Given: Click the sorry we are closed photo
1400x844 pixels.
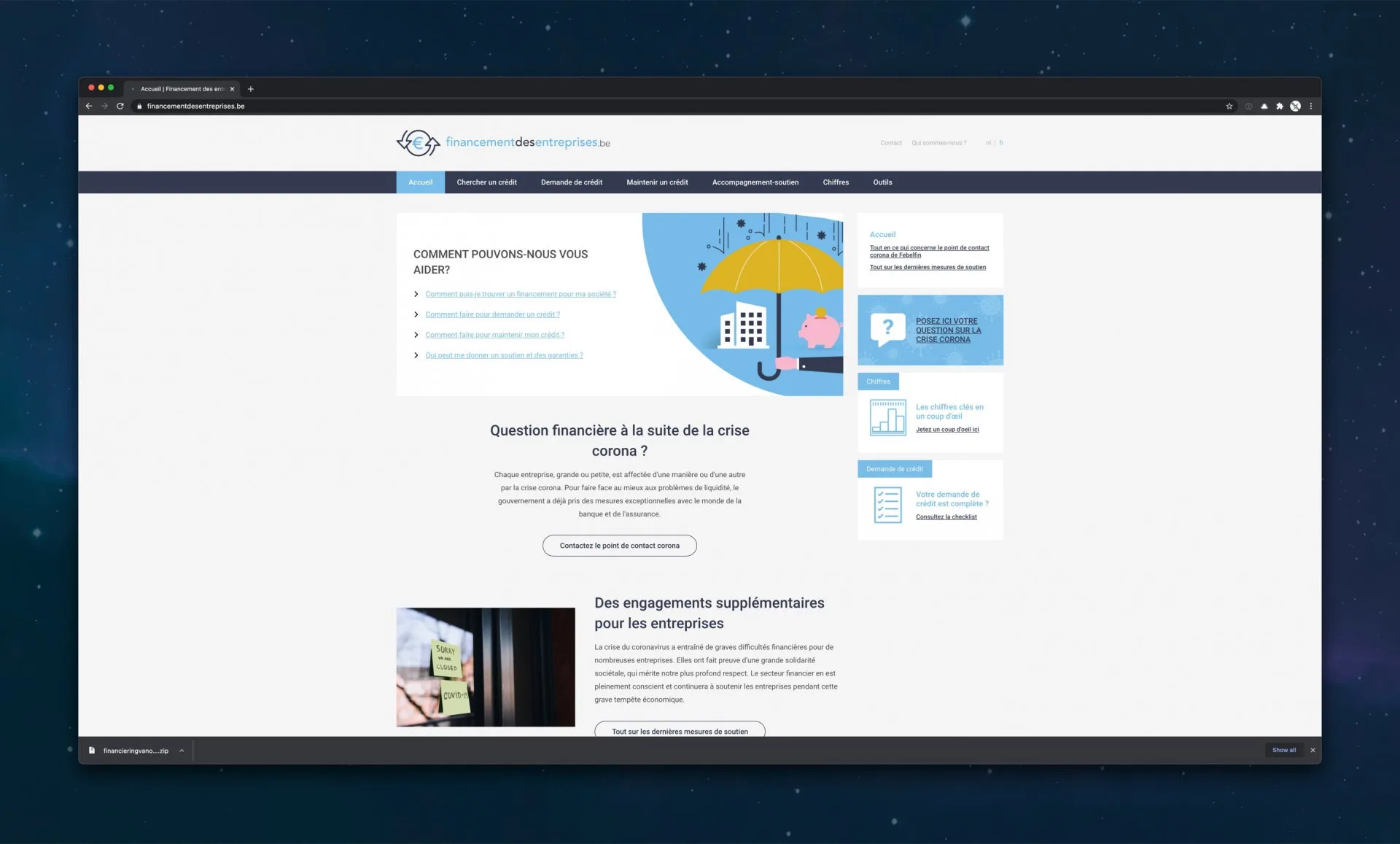Looking at the screenshot, I should [486, 667].
